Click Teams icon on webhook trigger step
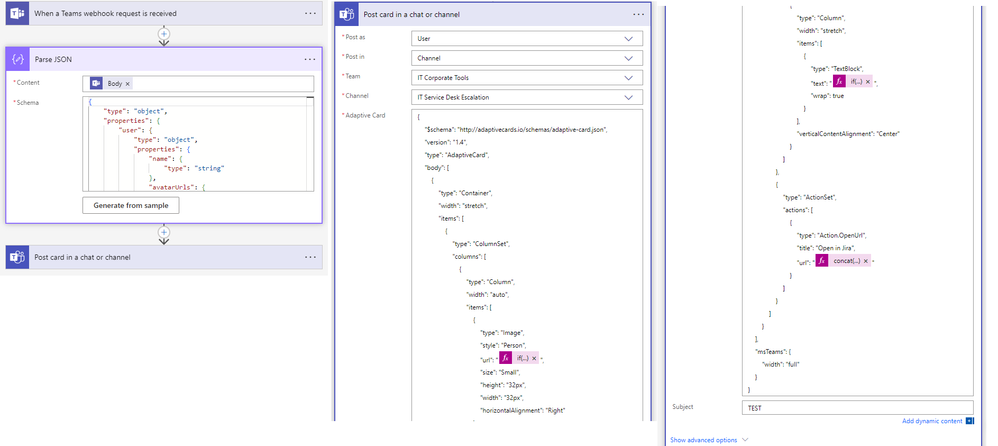Image resolution: width=998 pixels, height=446 pixels. [x=17, y=13]
